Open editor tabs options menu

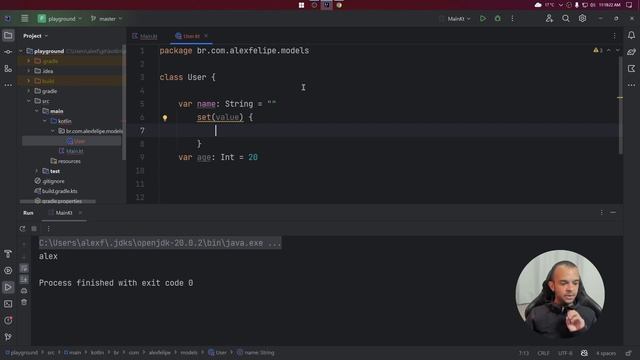pos(614,36)
